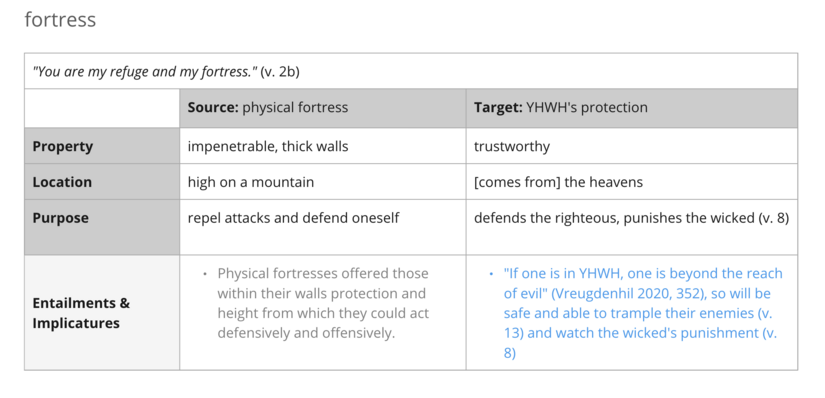
Task: Click the gray 'Physical fortresses offered' bullet text
Action: pos(323,303)
